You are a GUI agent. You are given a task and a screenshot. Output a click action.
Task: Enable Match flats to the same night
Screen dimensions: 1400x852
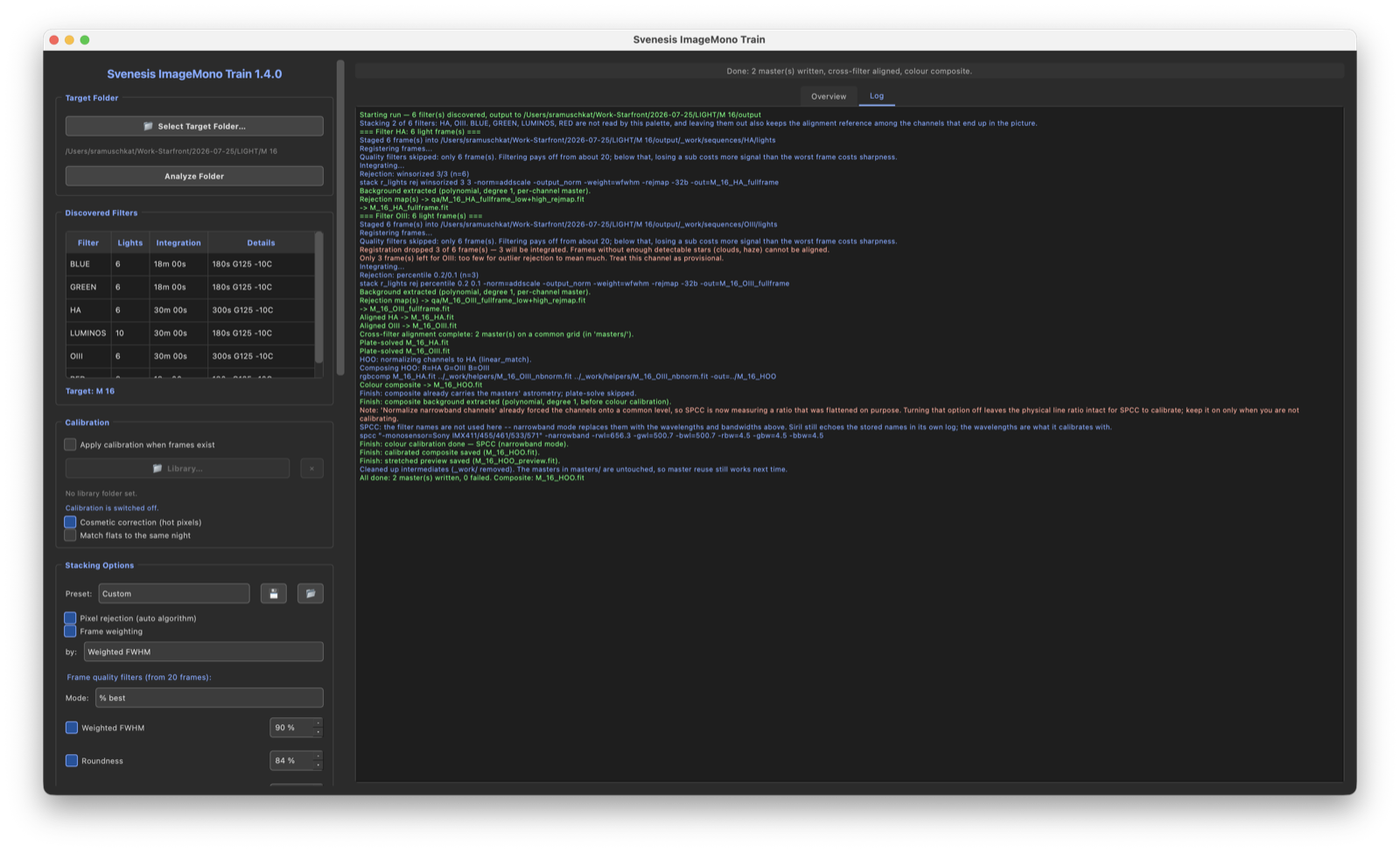click(70, 535)
